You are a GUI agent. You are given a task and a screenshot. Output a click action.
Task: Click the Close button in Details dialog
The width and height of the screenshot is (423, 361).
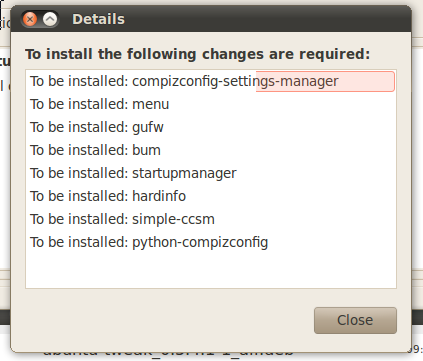[x=355, y=320]
